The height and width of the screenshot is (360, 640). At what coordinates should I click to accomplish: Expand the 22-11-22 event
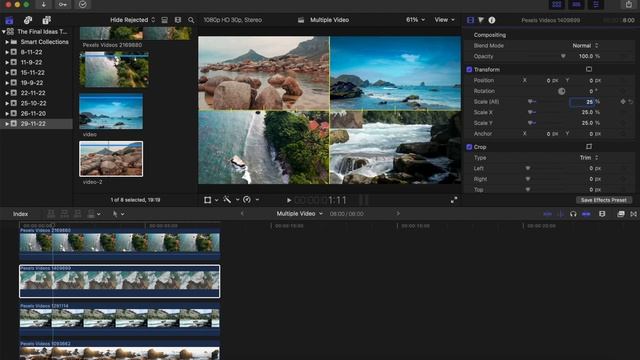click(7, 93)
